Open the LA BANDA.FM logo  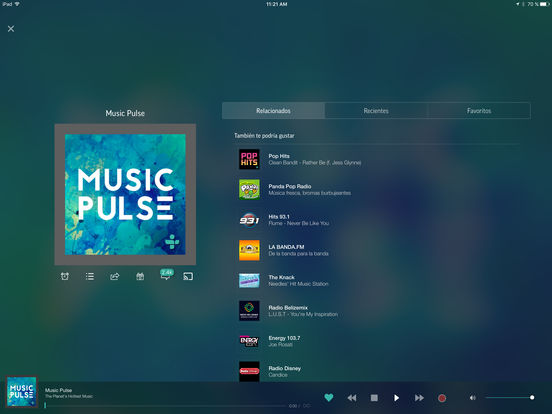click(x=249, y=250)
